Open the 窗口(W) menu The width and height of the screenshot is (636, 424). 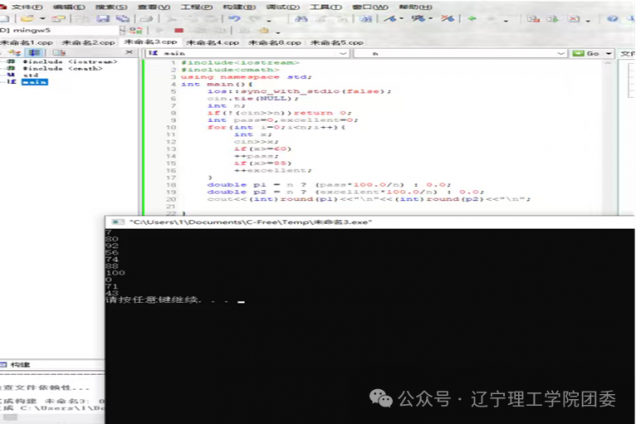(x=370, y=7)
